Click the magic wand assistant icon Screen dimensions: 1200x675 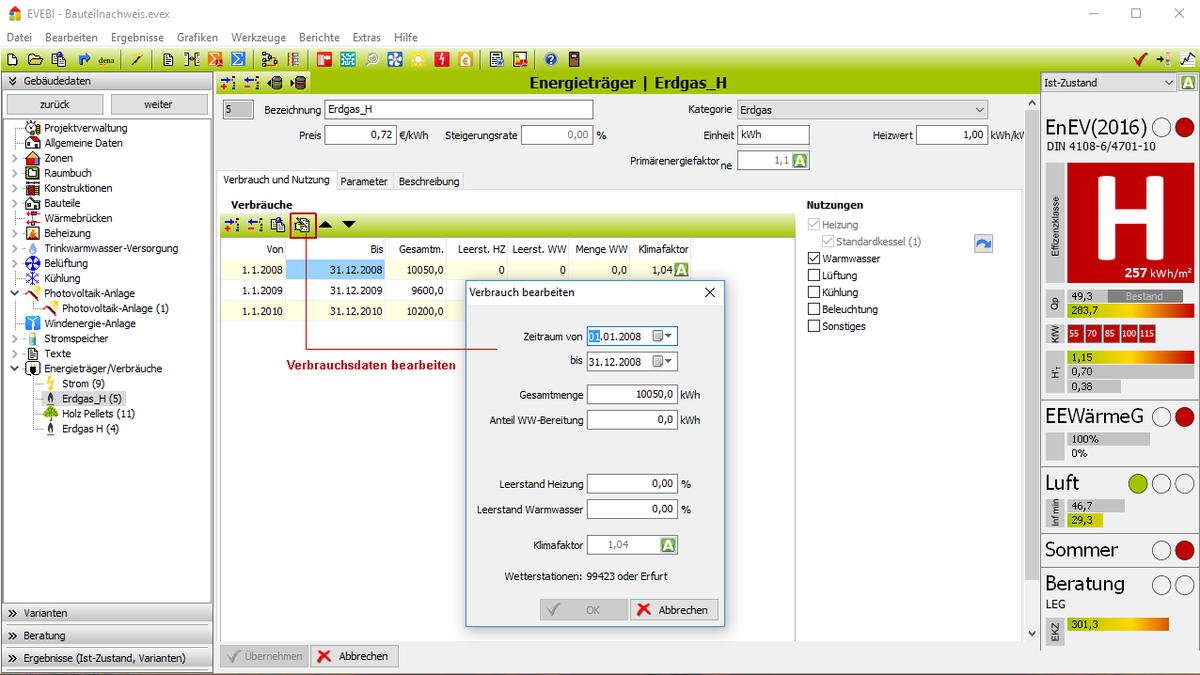point(136,59)
